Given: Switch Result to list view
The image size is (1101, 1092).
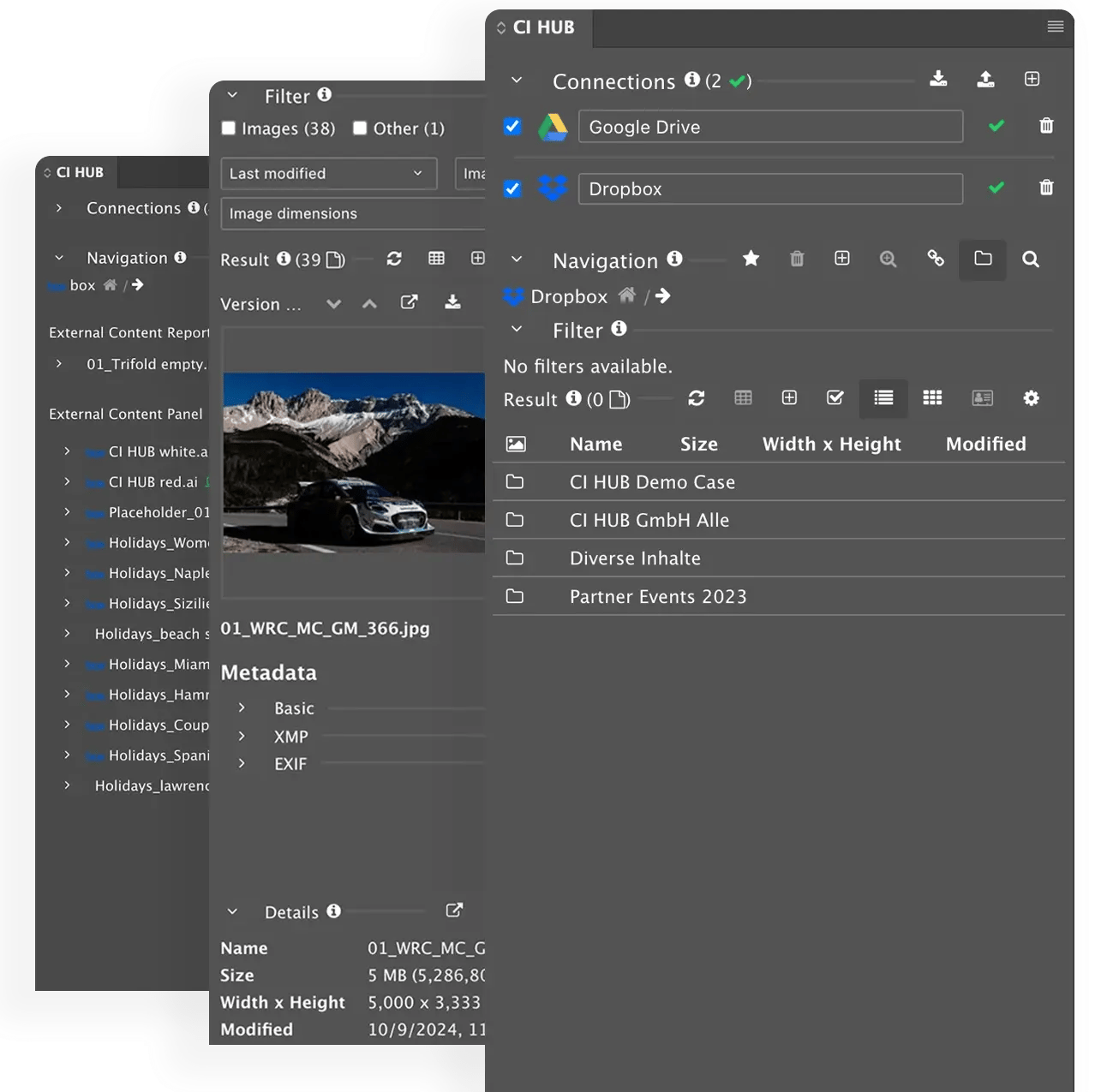Looking at the screenshot, I should pos(883,397).
